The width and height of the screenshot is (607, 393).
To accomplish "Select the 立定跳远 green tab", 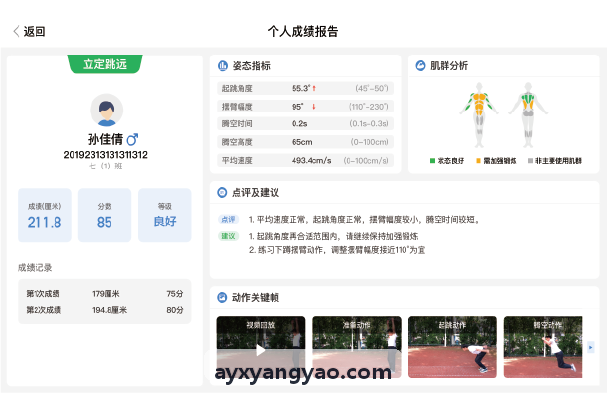I will [105, 64].
